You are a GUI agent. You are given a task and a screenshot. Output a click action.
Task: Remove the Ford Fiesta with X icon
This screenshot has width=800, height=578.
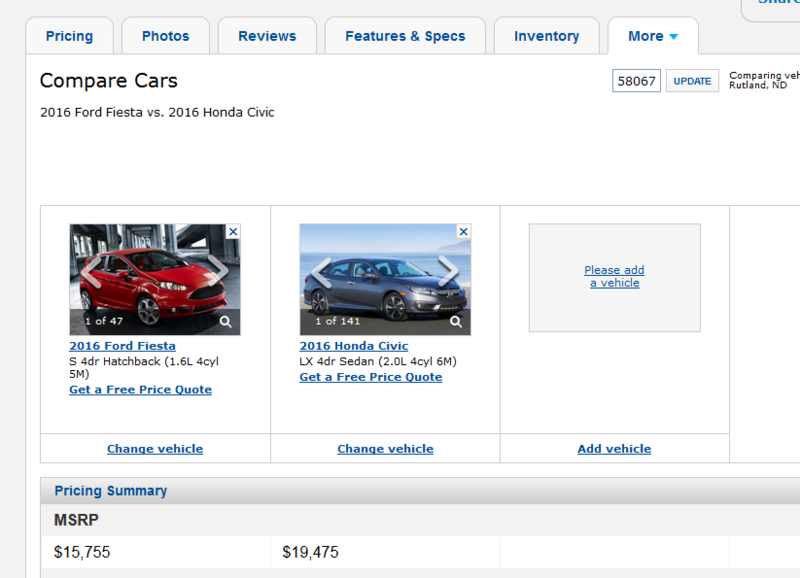tap(233, 231)
